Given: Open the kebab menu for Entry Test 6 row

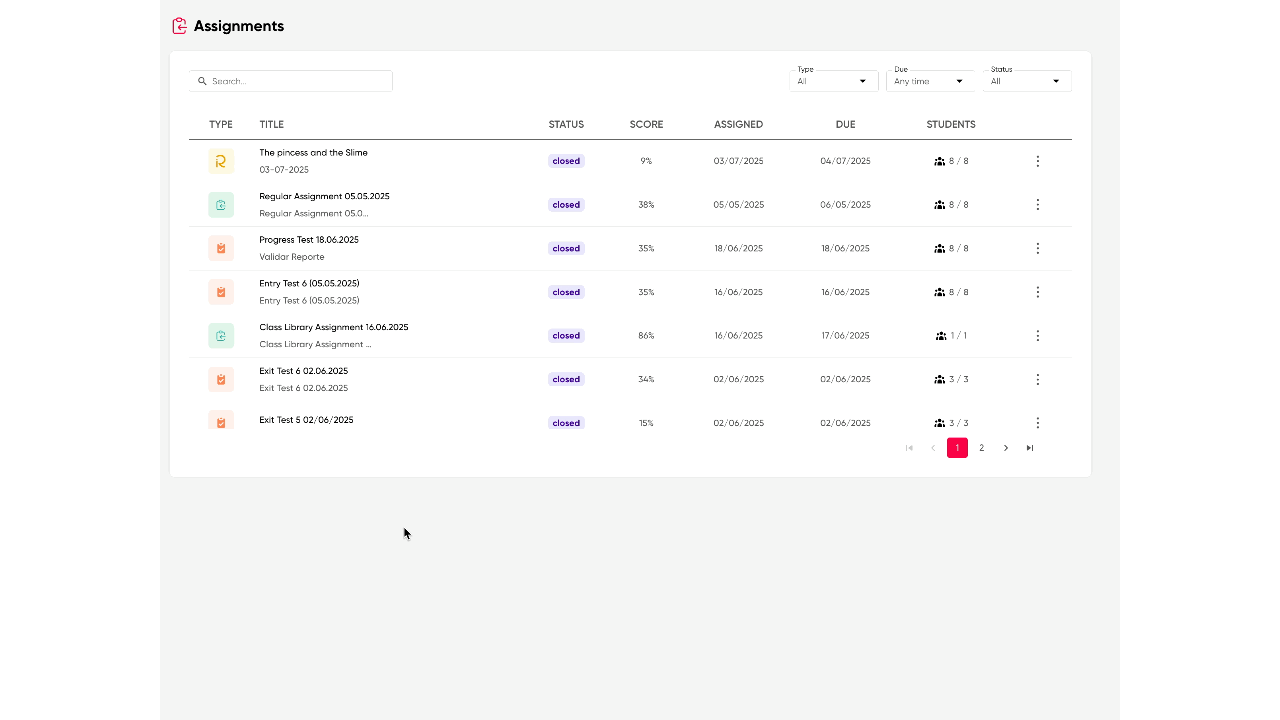Looking at the screenshot, I should point(1037,292).
